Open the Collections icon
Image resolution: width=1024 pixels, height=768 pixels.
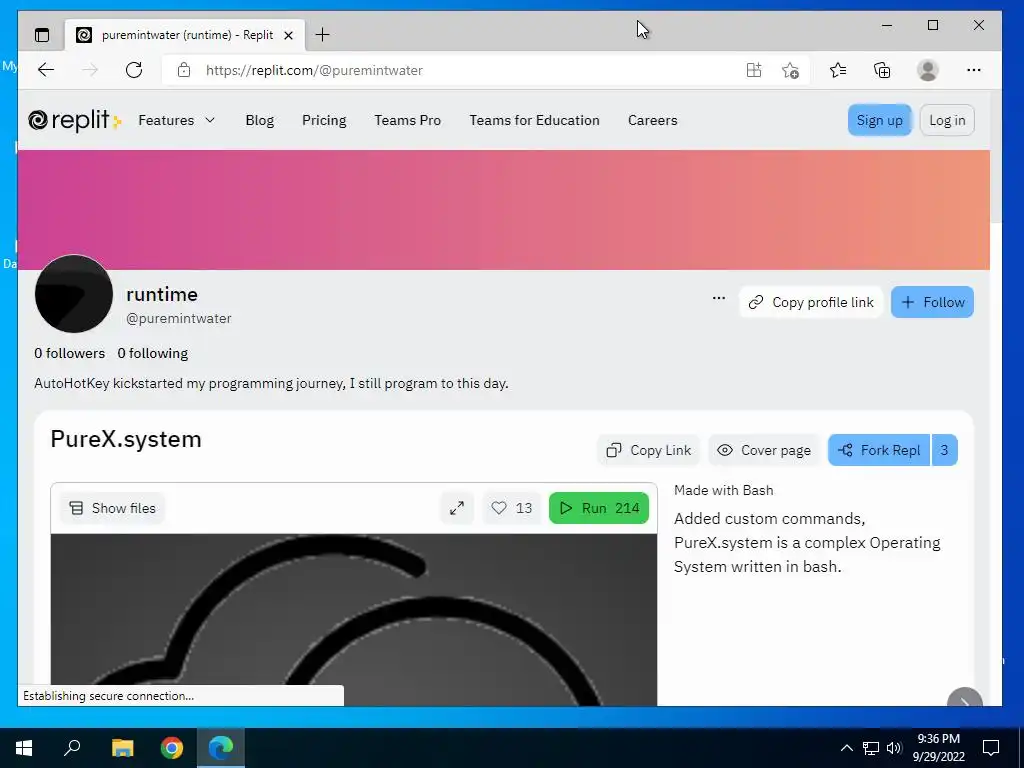coord(882,70)
